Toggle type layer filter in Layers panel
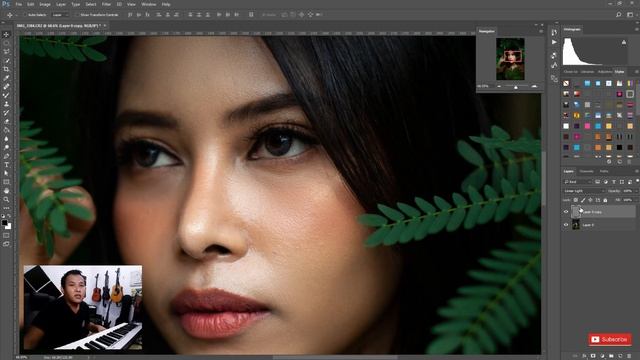 (x=613, y=182)
